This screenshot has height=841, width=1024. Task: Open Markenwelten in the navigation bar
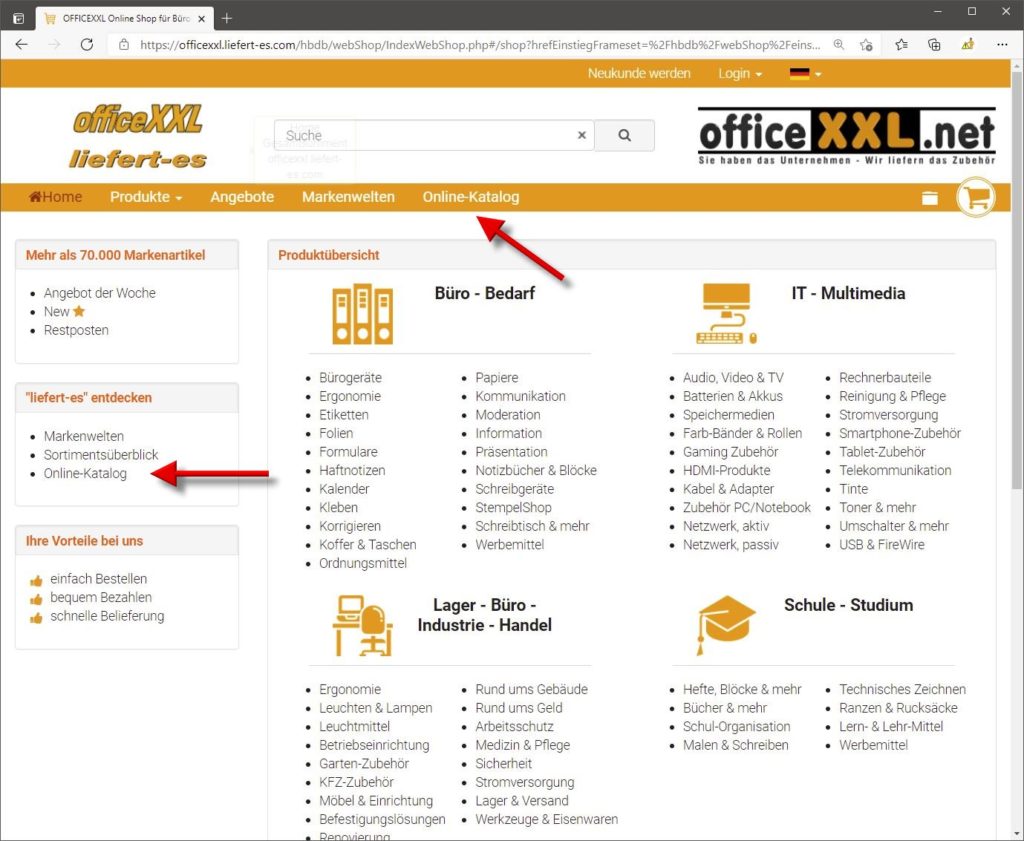(x=348, y=197)
